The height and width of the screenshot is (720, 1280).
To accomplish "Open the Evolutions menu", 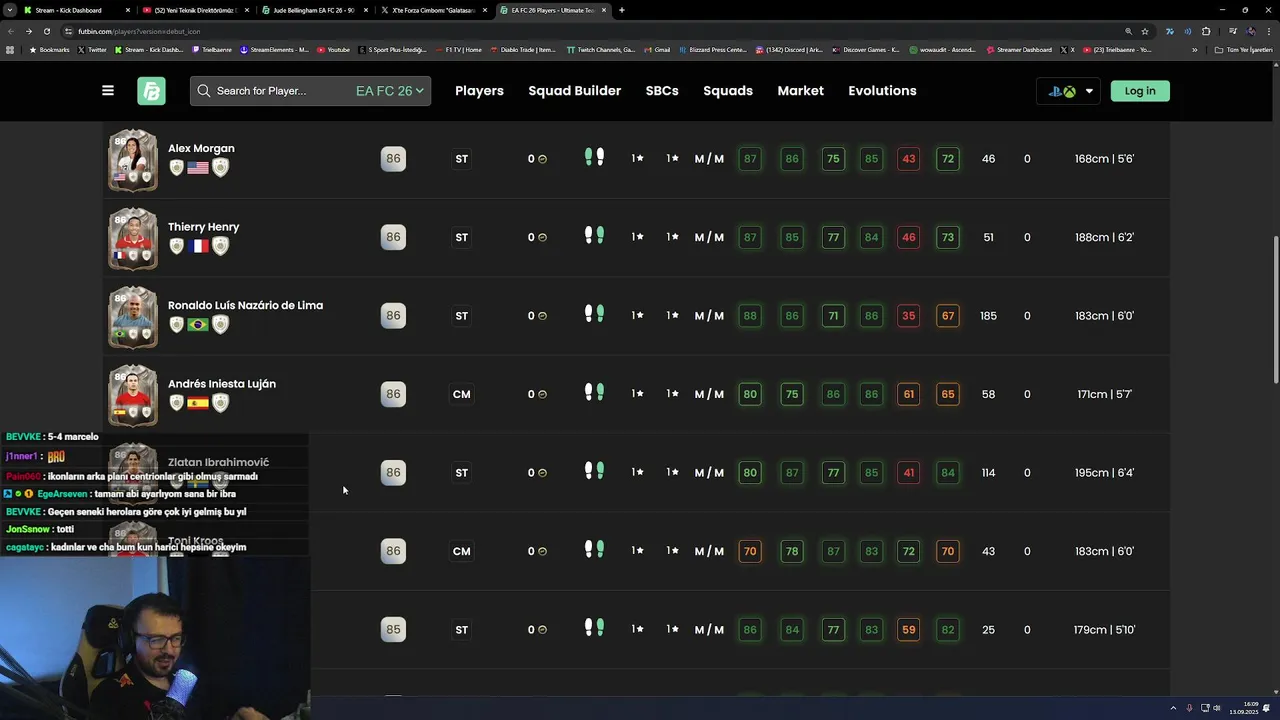I will tap(882, 91).
